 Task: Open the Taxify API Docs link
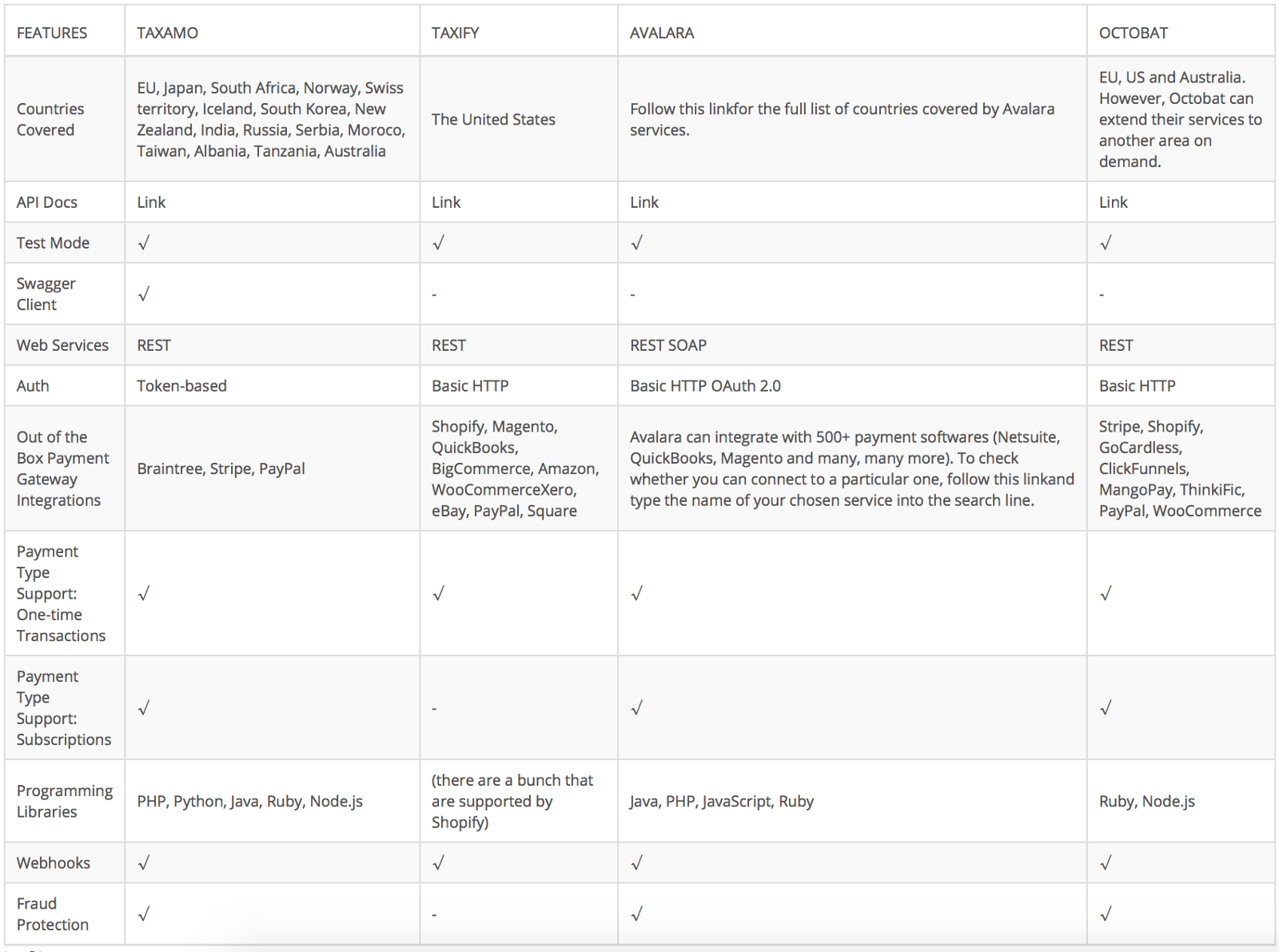[446, 202]
